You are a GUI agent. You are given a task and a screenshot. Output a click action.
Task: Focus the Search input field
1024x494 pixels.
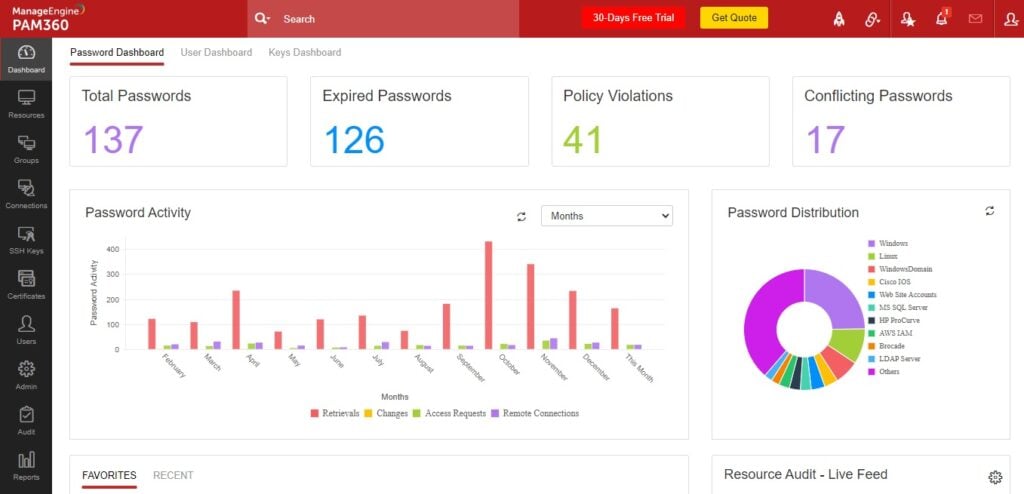398,19
